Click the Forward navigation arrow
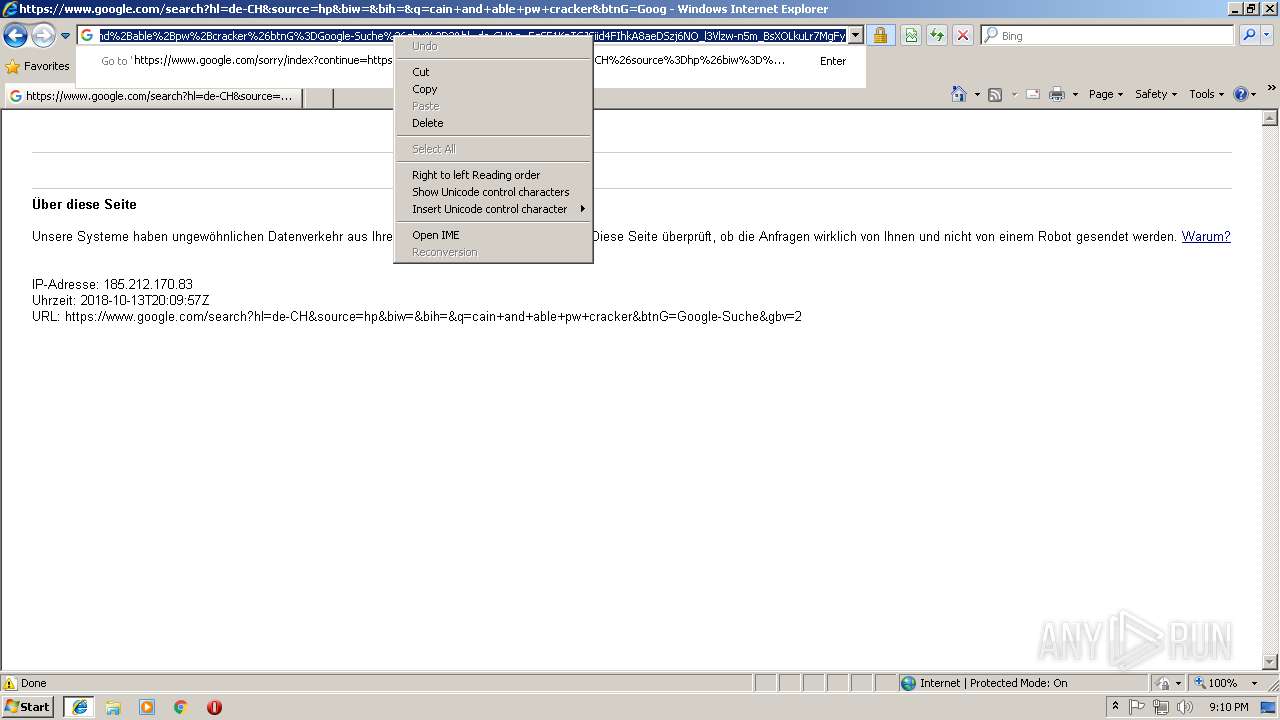 click(x=43, y=36)
